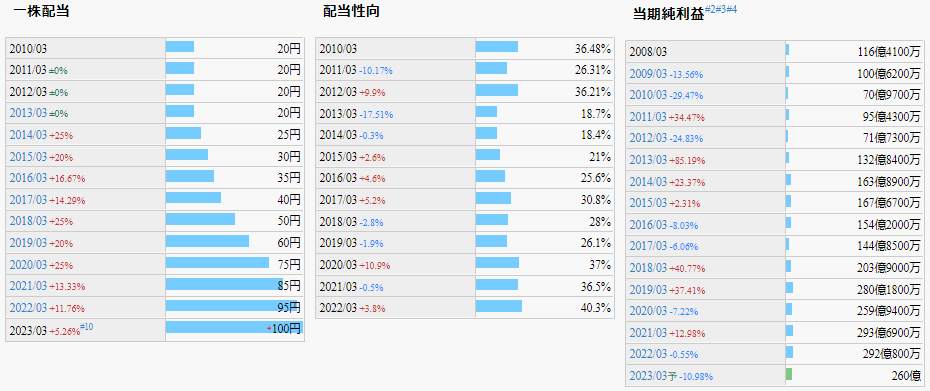Open 2009/03 link in 当期純利益 table
The width and height of the screenshot is (930, 391).
pos(648,74)
